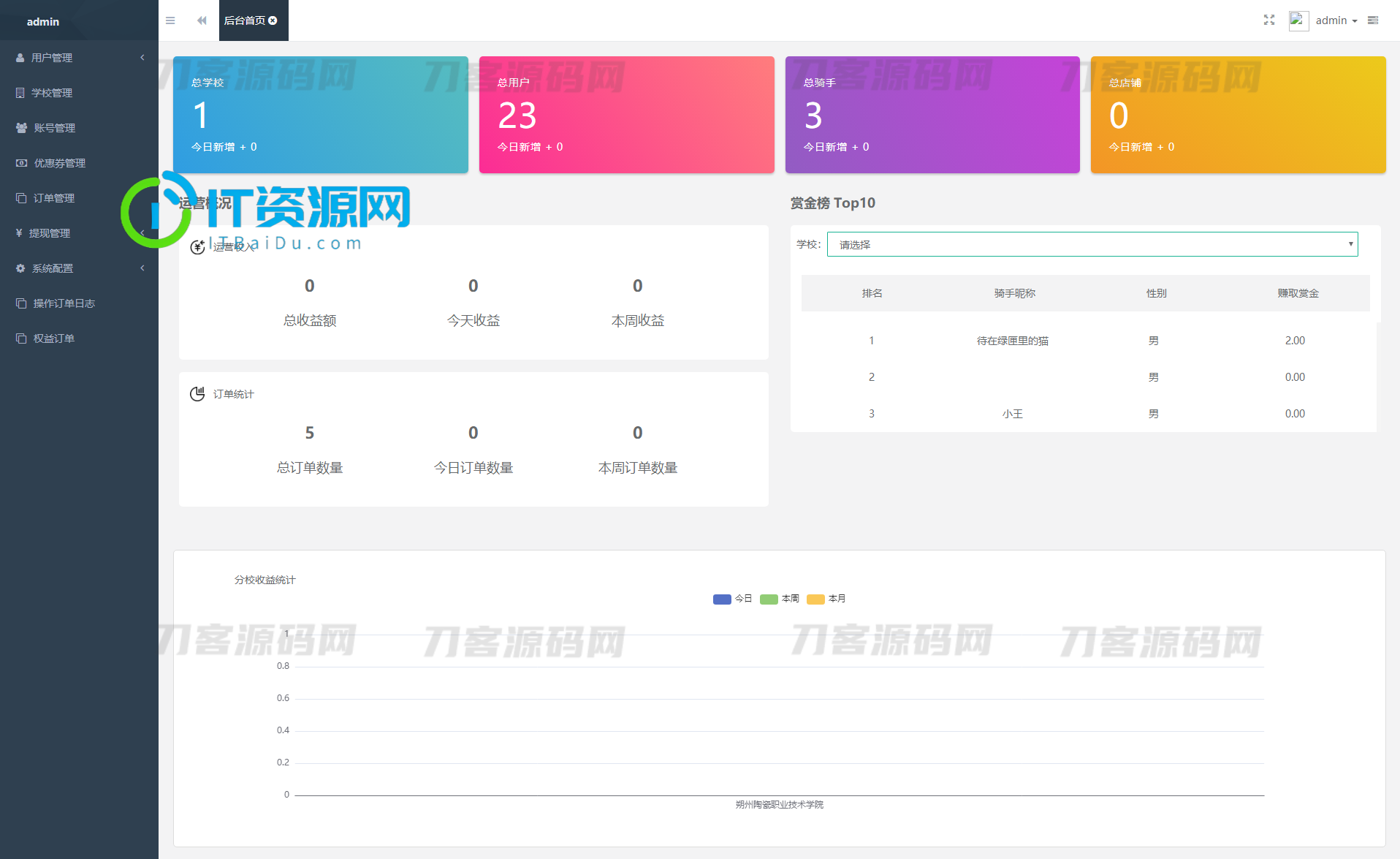The image size is (1400, 859).
Task: Click the 总收益额 label
Action: (x=310, y=320)
